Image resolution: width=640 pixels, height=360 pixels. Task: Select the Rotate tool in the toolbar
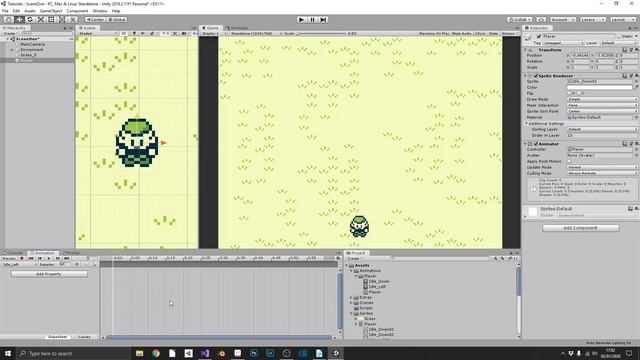coord(30,19)
